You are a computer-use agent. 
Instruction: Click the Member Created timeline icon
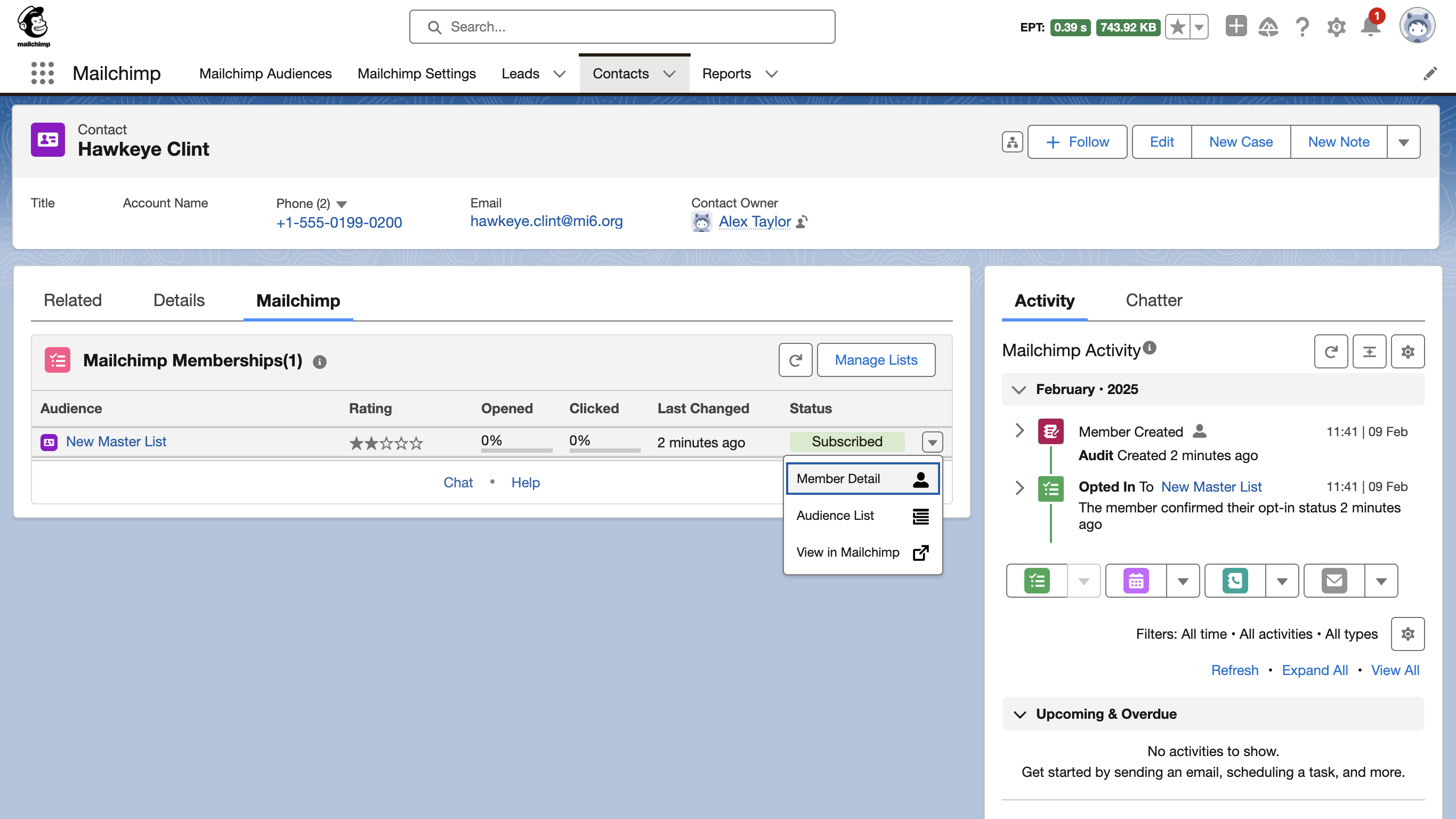coord(1051,431)
